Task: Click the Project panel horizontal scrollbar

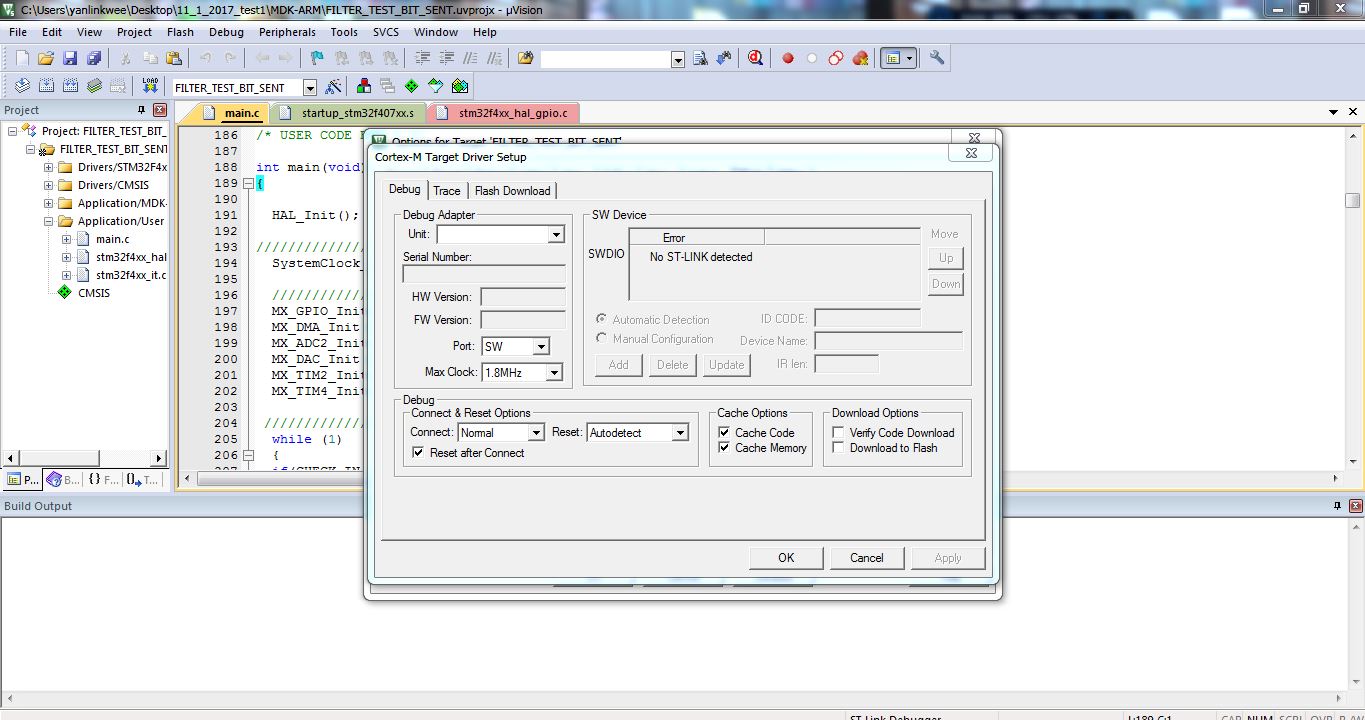Action: pyautogui.click(x=84, y=458)
